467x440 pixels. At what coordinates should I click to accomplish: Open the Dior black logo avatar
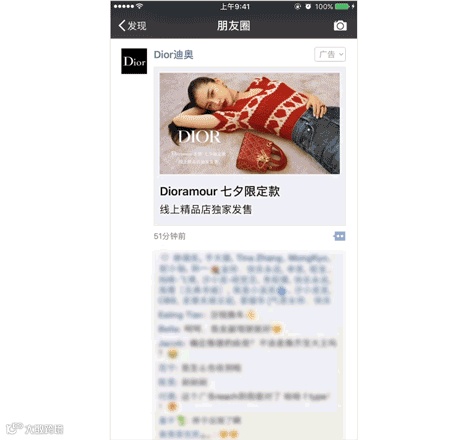tap(134, 61)
